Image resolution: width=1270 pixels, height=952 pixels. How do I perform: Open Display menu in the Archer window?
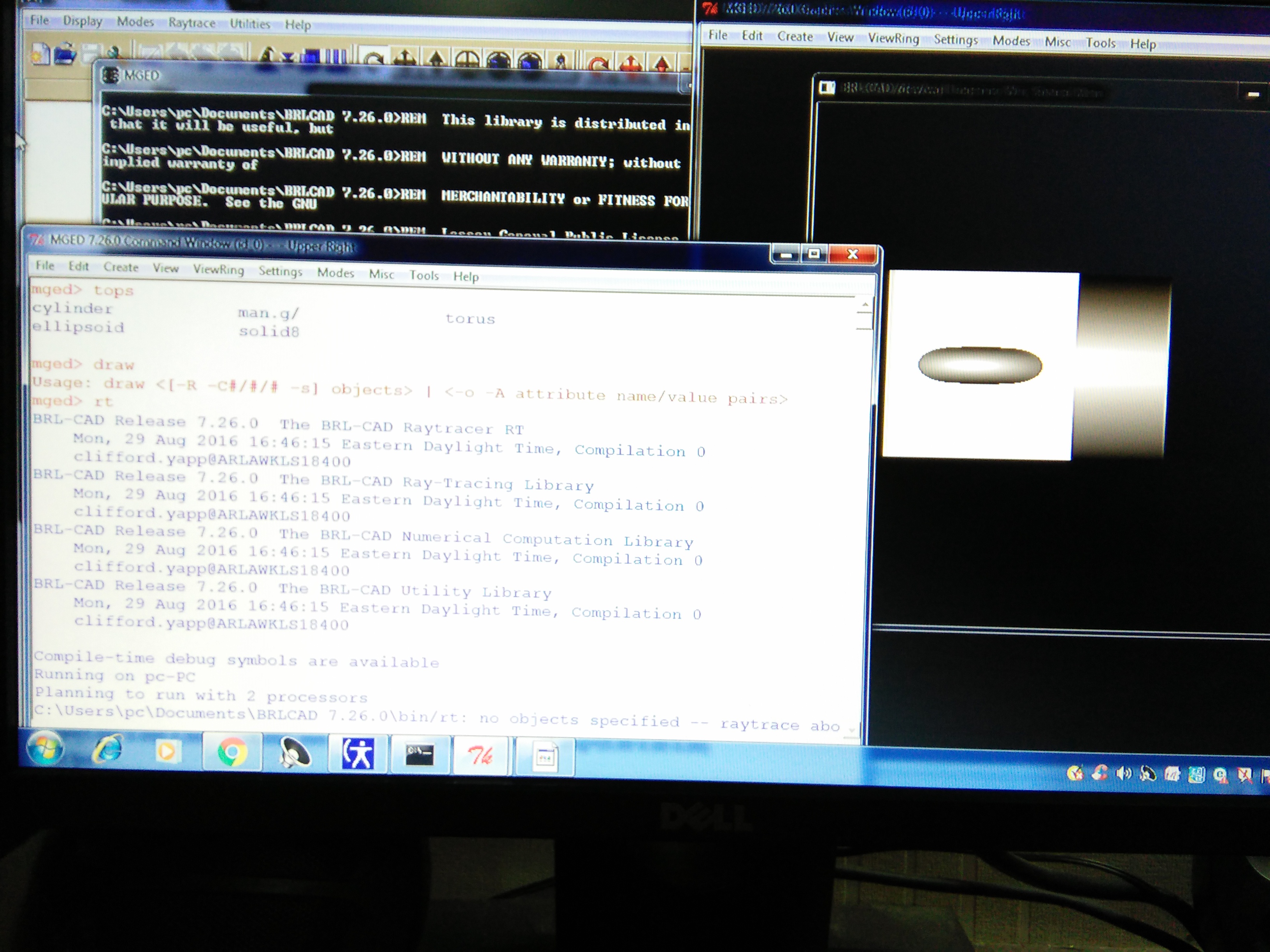(x=82, y=21)
